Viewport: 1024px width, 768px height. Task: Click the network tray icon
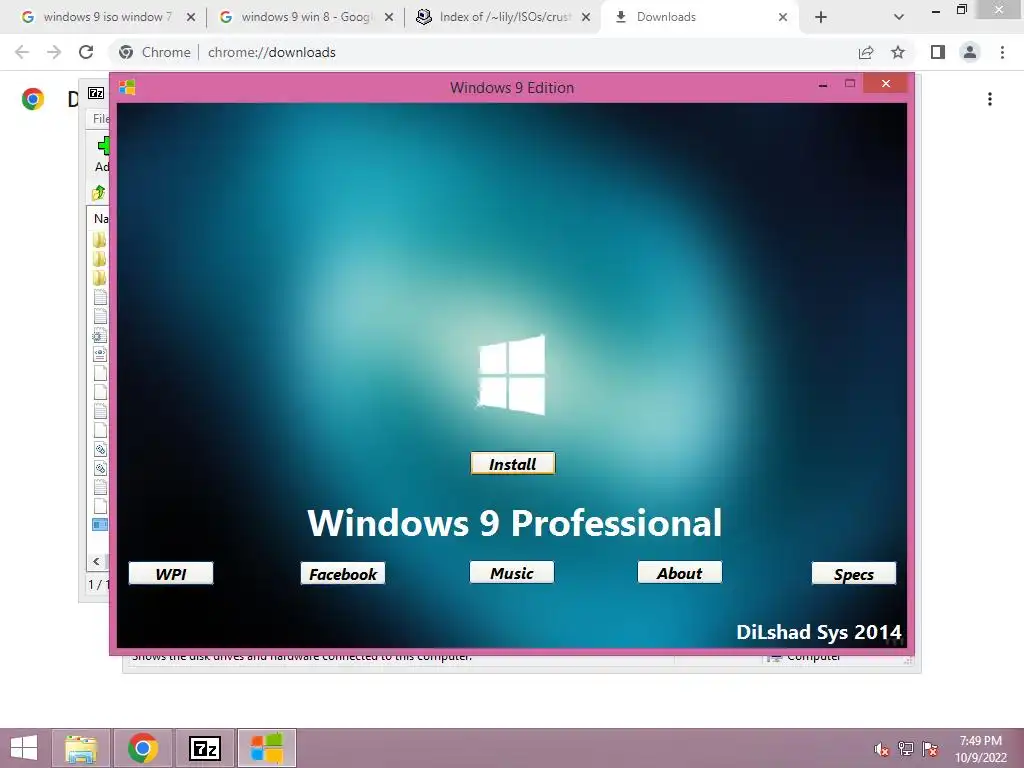click(x=906, y=748)
